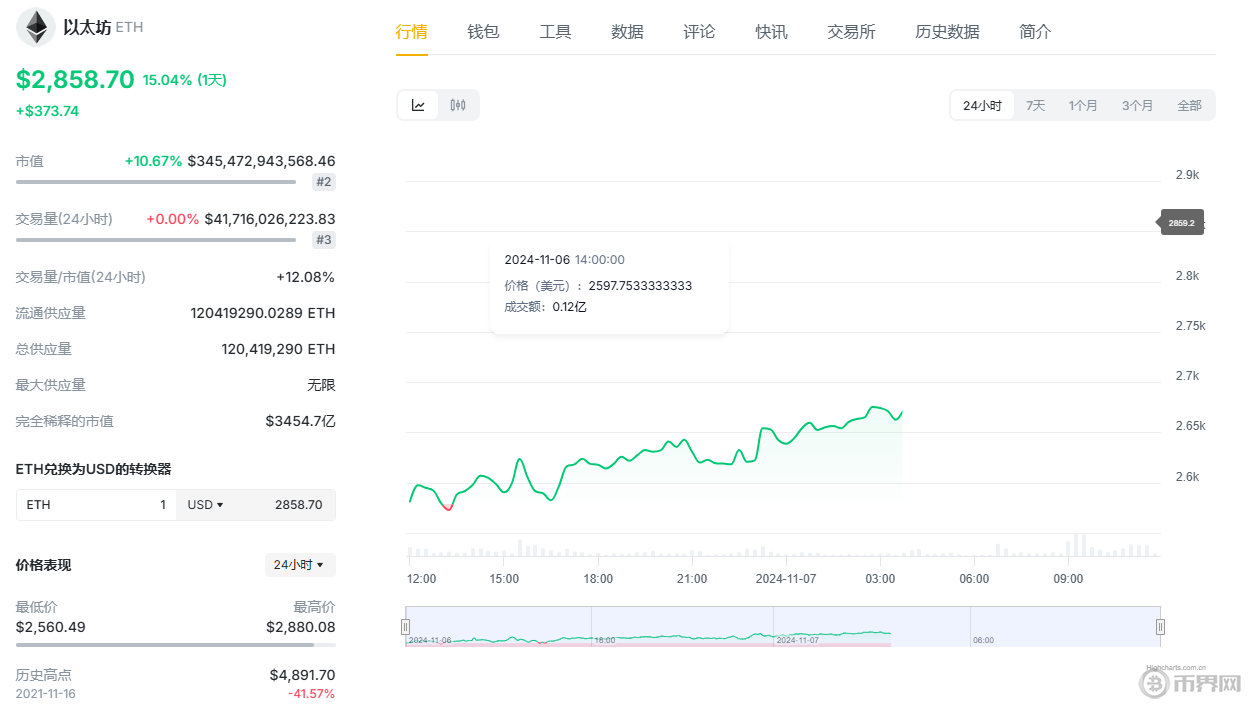Select the line chart icon
Screen dimensions: 1252x711
[418, 104]
